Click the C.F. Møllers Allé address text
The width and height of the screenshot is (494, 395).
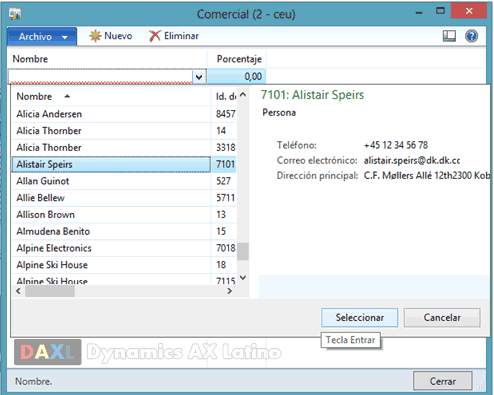click(427, 176)
